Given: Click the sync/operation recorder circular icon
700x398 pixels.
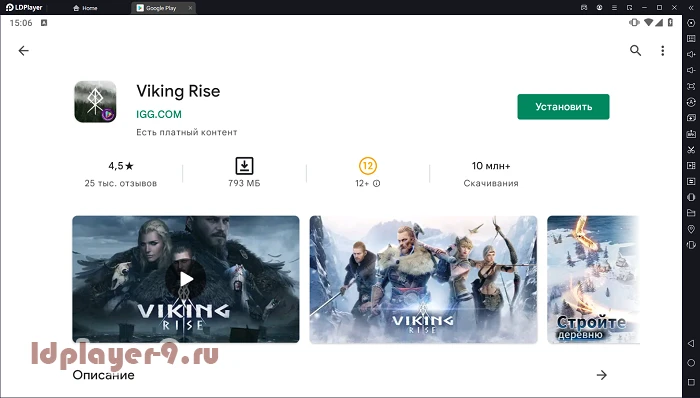Looking at the screenshot, I should coord(691,102).
